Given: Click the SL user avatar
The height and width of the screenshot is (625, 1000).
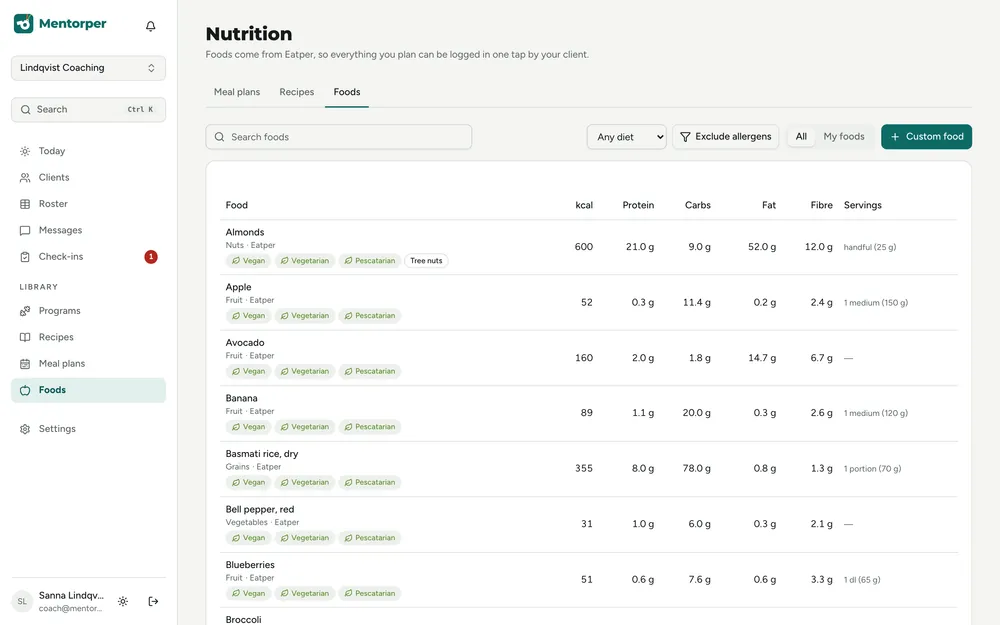Looking at the screenshot, I should coord(22,601).
